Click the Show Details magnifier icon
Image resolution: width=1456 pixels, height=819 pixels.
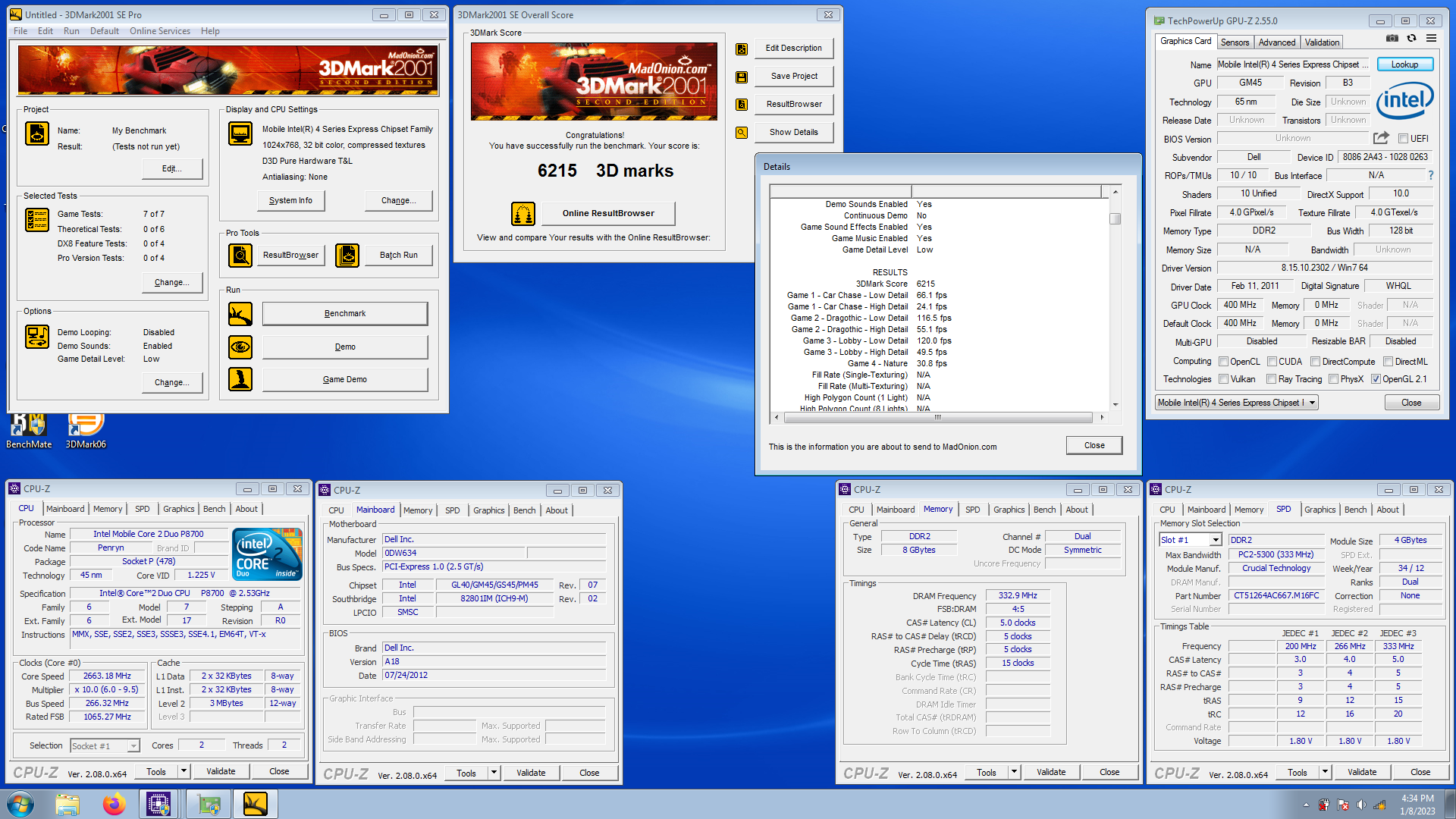tap(742, 133)
